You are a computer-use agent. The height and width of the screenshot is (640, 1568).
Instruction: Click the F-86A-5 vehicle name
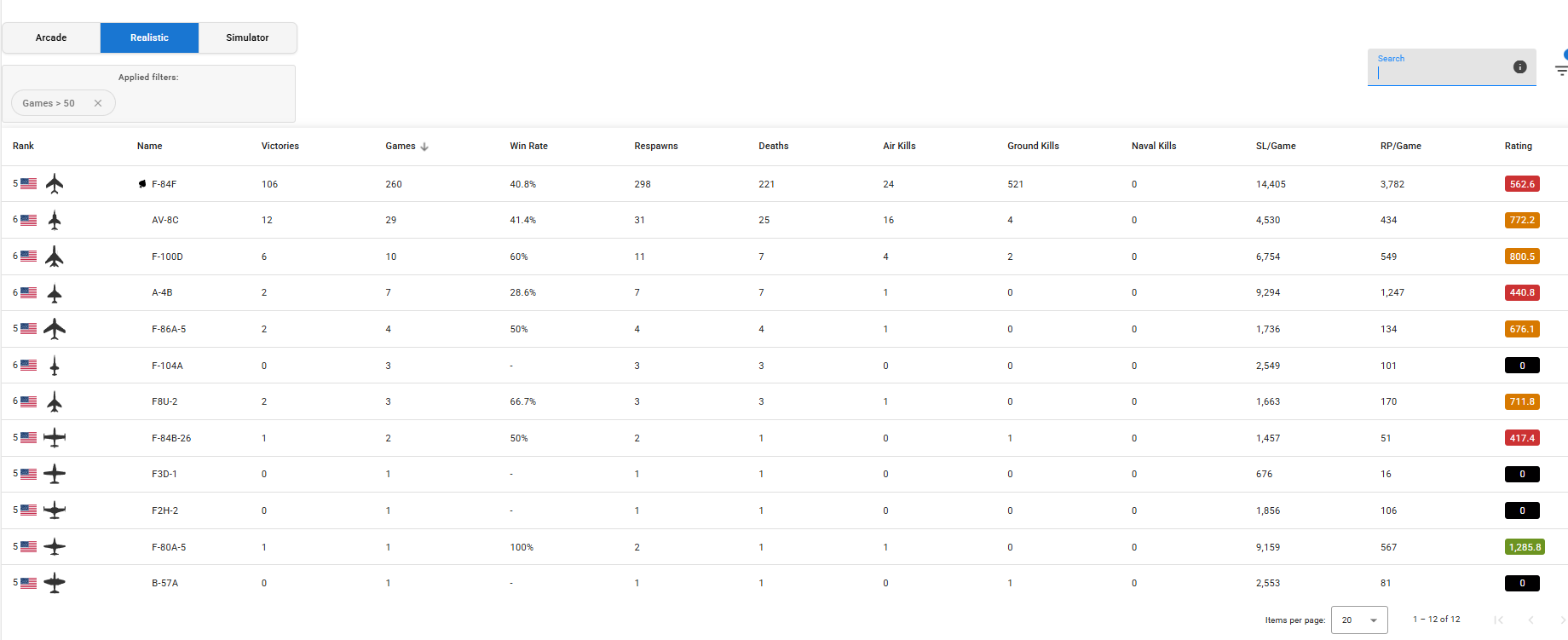point(169,329)
